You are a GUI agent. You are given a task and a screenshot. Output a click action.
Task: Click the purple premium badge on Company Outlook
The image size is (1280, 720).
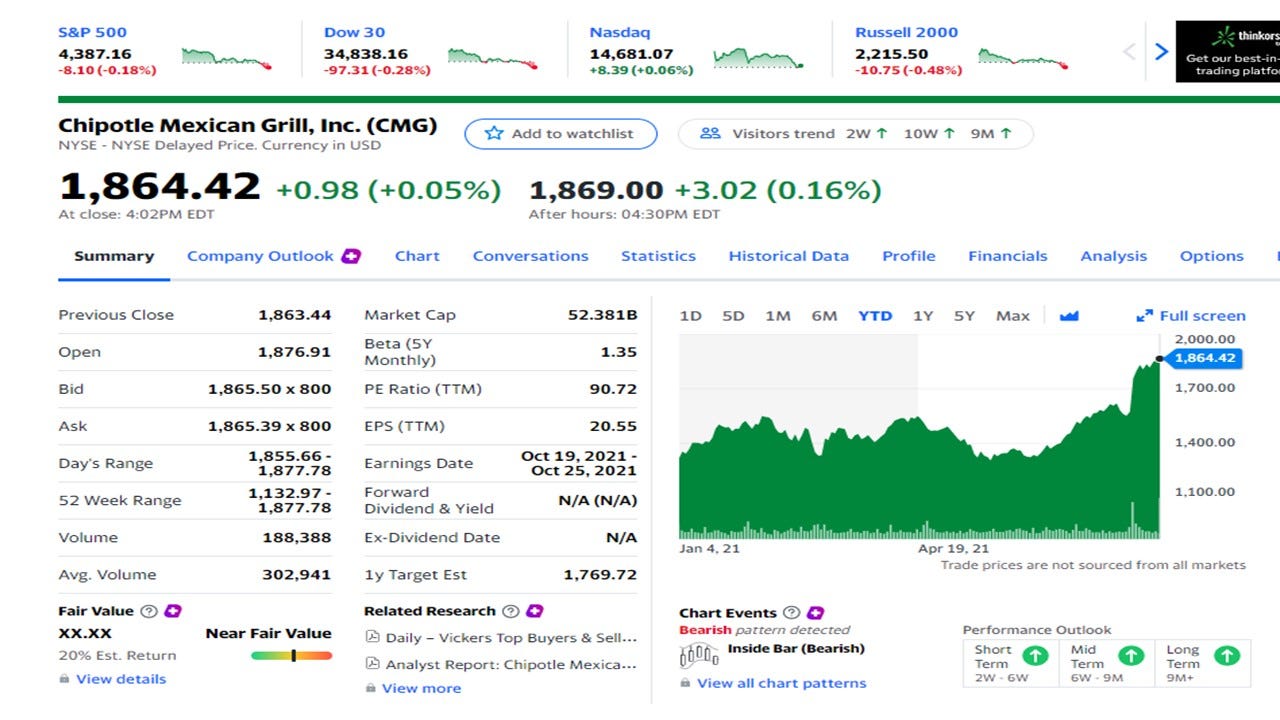[x=351, y=256]
